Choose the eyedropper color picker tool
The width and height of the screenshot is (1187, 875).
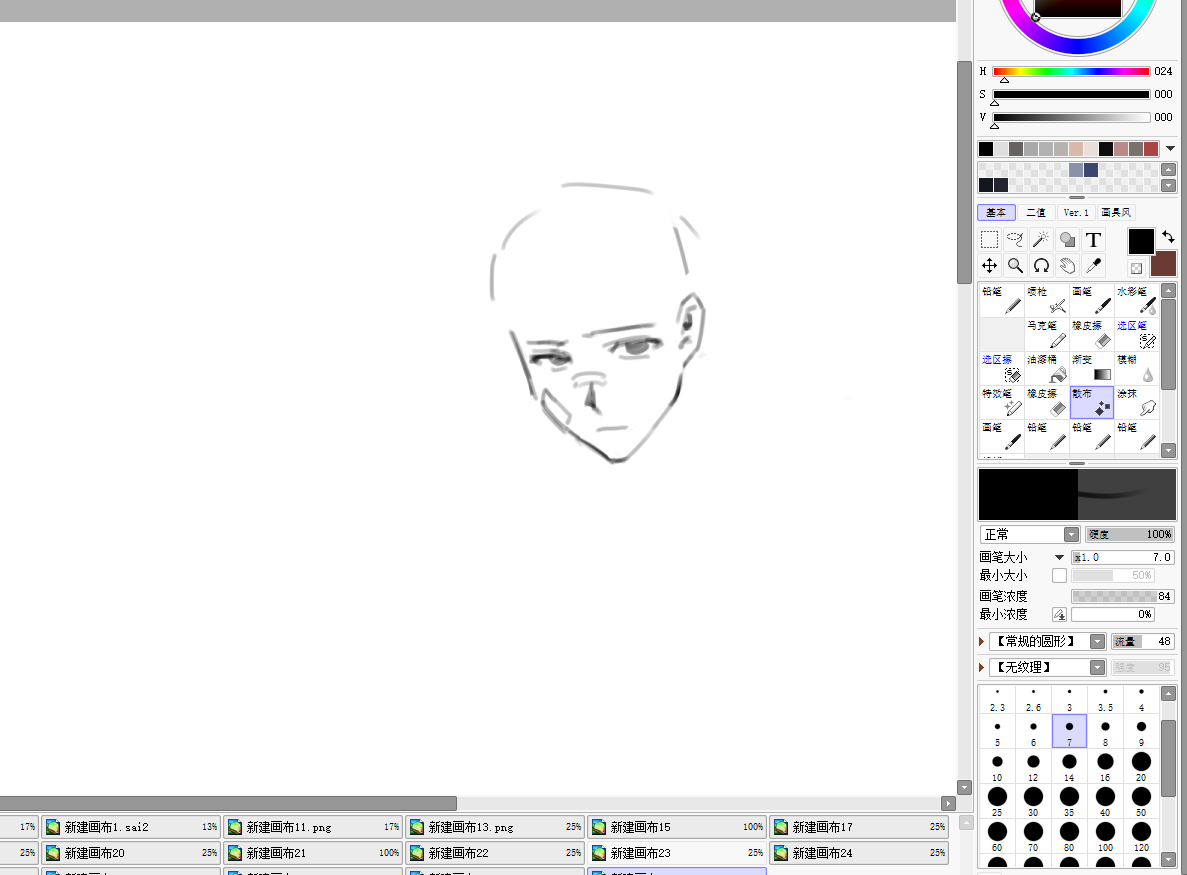pos(1093,265)
